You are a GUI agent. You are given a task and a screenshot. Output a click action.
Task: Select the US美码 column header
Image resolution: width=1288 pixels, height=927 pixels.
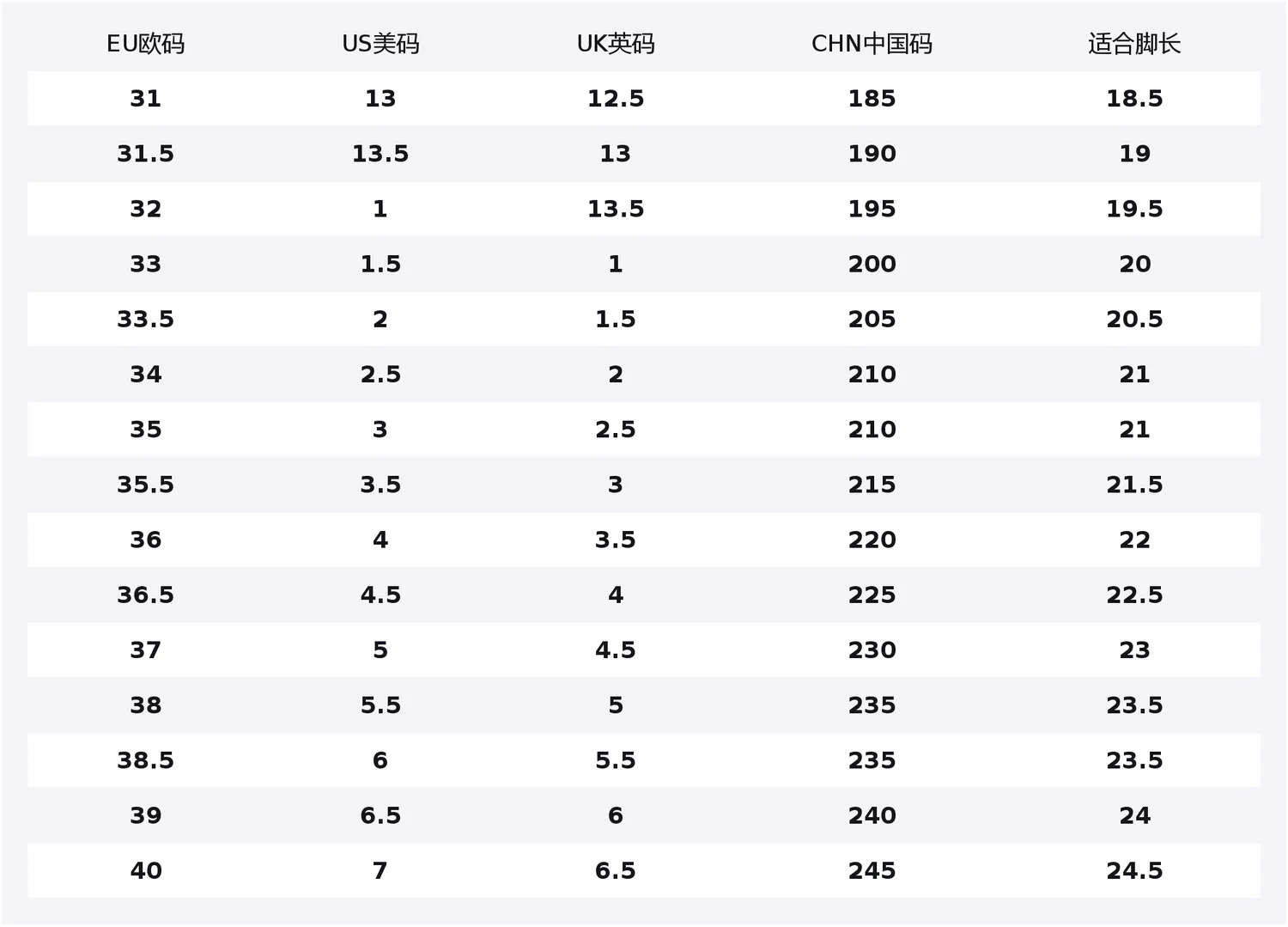point(380,44)
